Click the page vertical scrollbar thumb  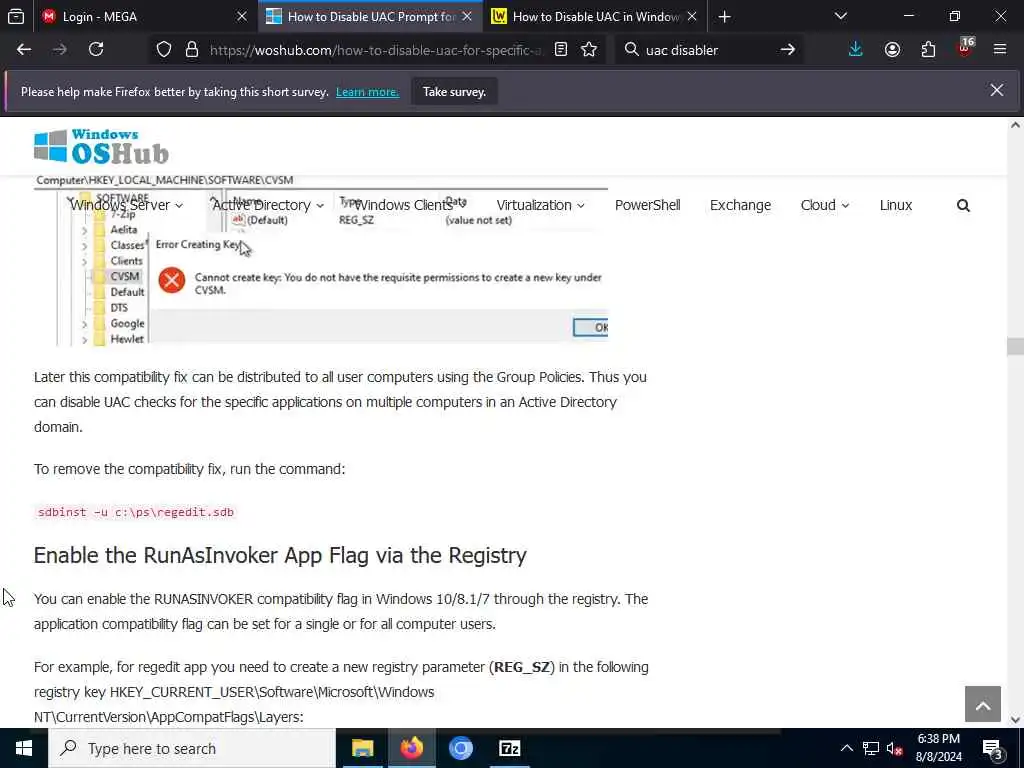coord(1015,346)
